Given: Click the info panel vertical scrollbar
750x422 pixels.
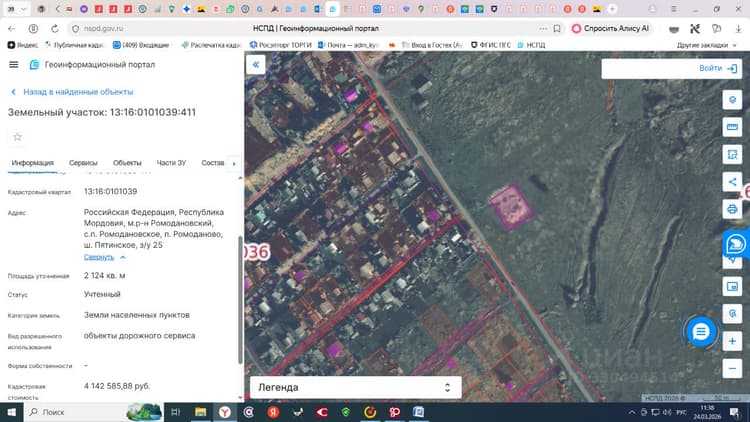Looking at the screenshot, I should [240, 299].
